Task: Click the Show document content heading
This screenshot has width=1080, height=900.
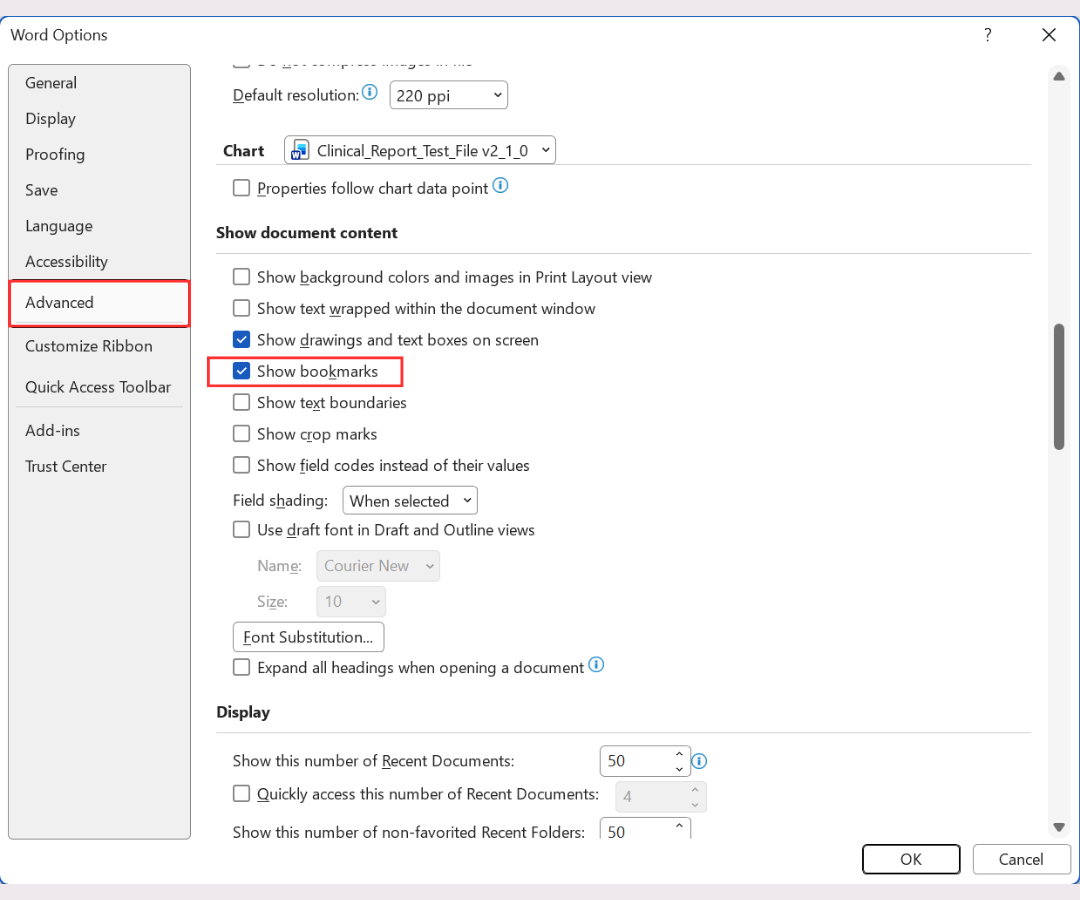Action: (307, 233)
